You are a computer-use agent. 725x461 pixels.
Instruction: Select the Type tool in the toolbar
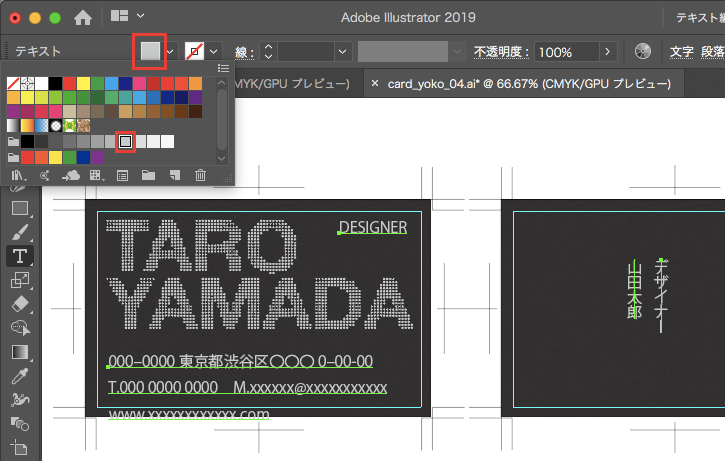click(19, 255)
